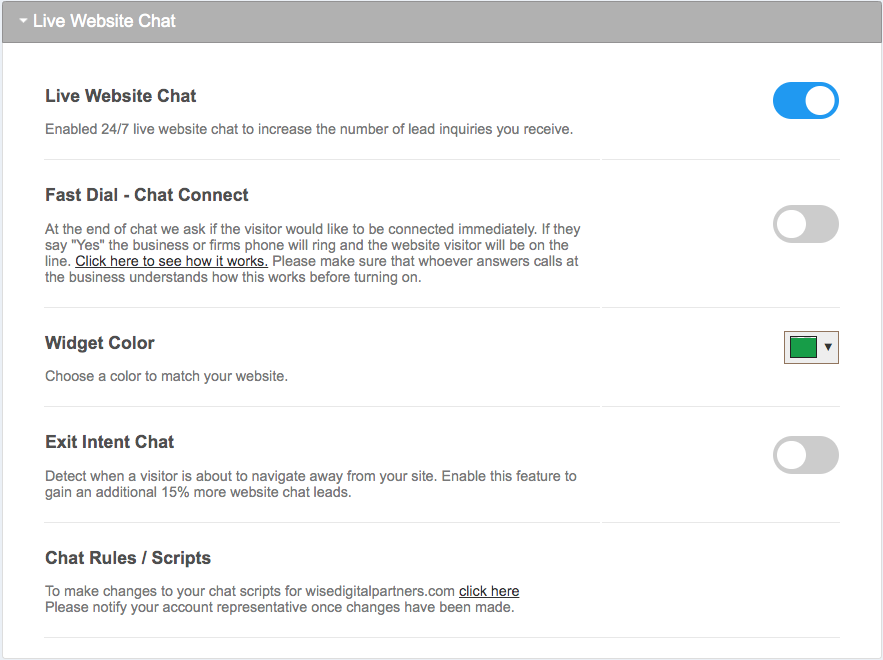Collapse the Live Website Chat panel triangle
Screen dimensions: 883x660
click(23, 20)
